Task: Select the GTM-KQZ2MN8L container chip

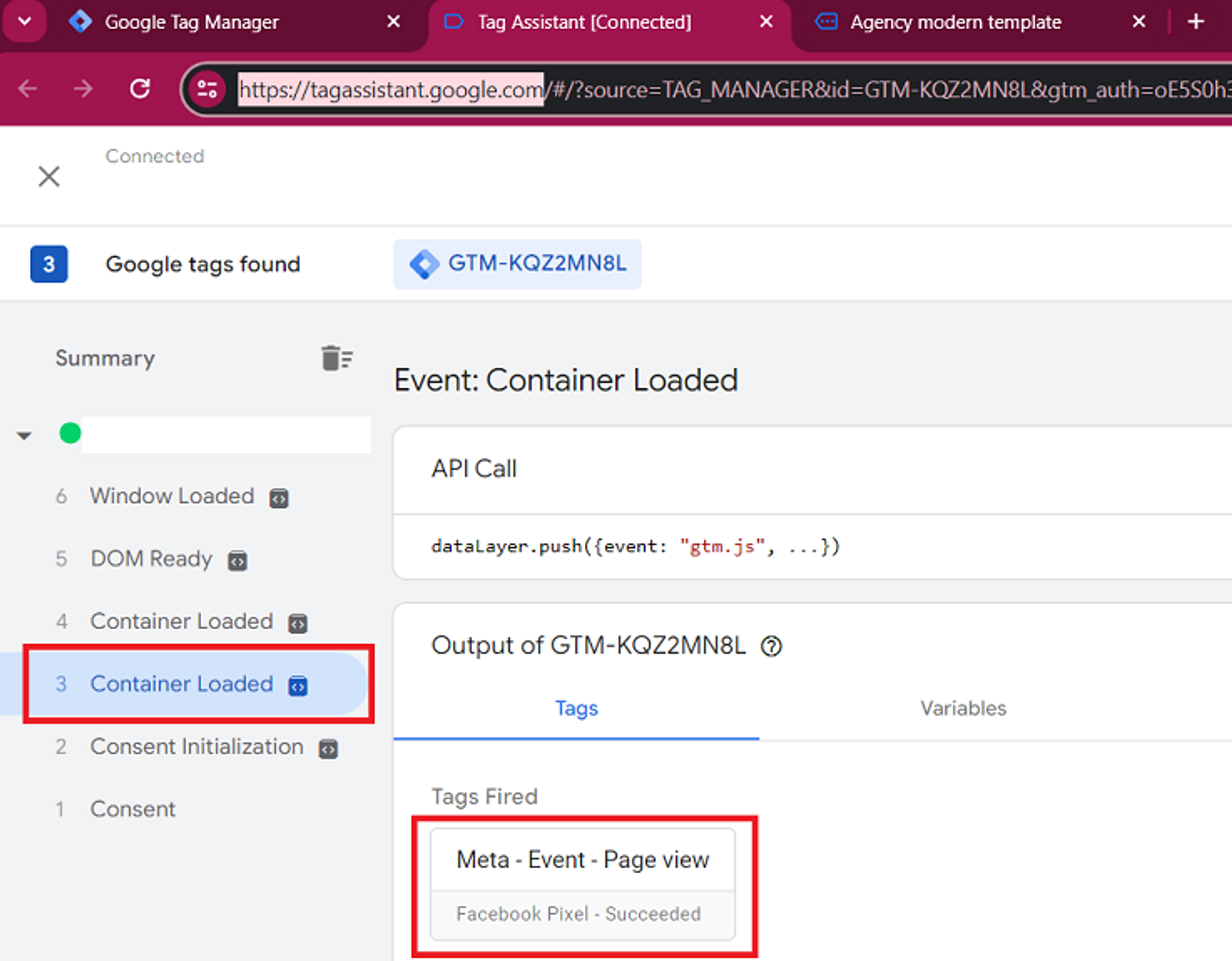Action: (517, 264)
